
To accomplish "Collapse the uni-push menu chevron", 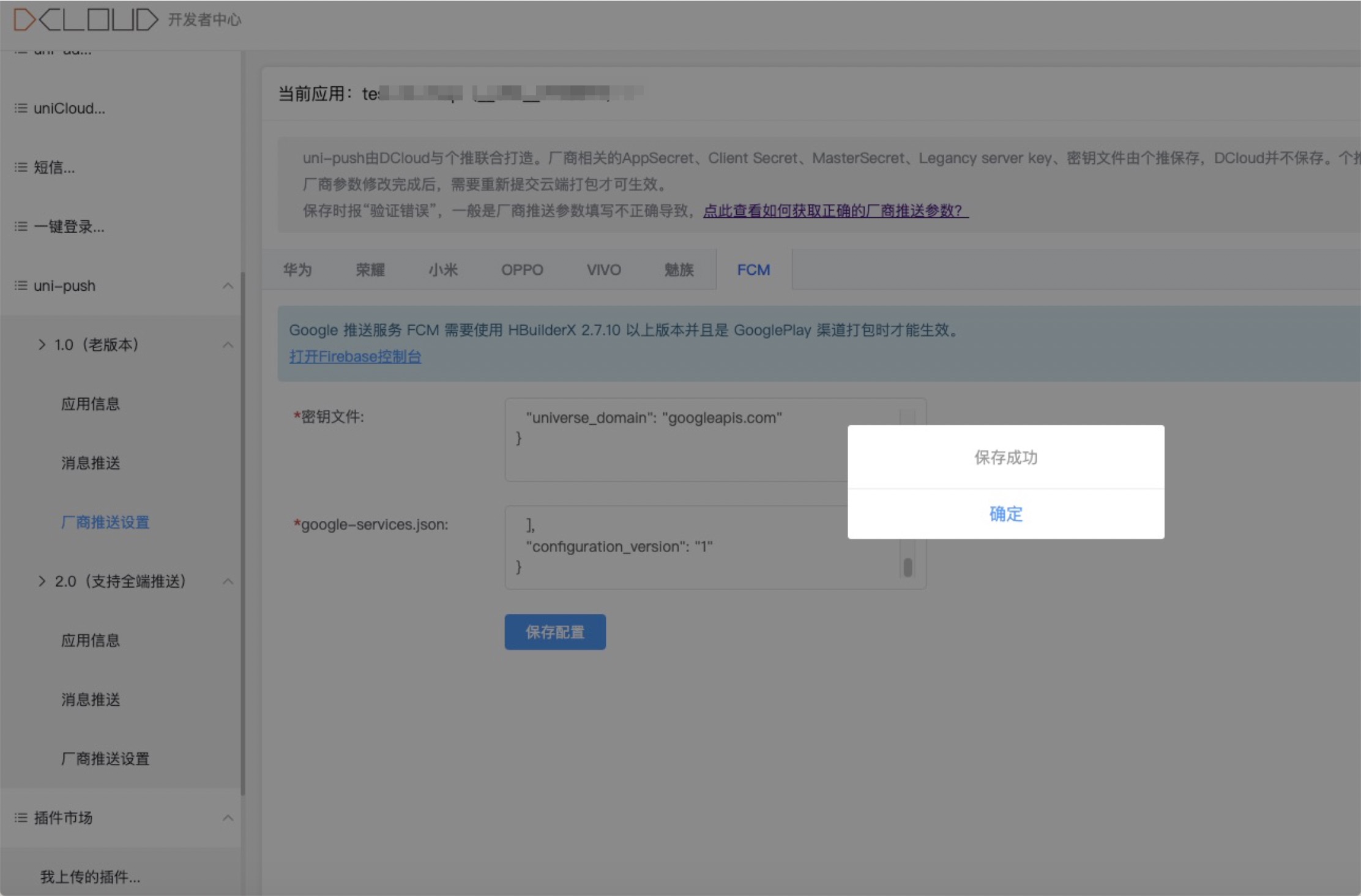I will coord(228,286).
